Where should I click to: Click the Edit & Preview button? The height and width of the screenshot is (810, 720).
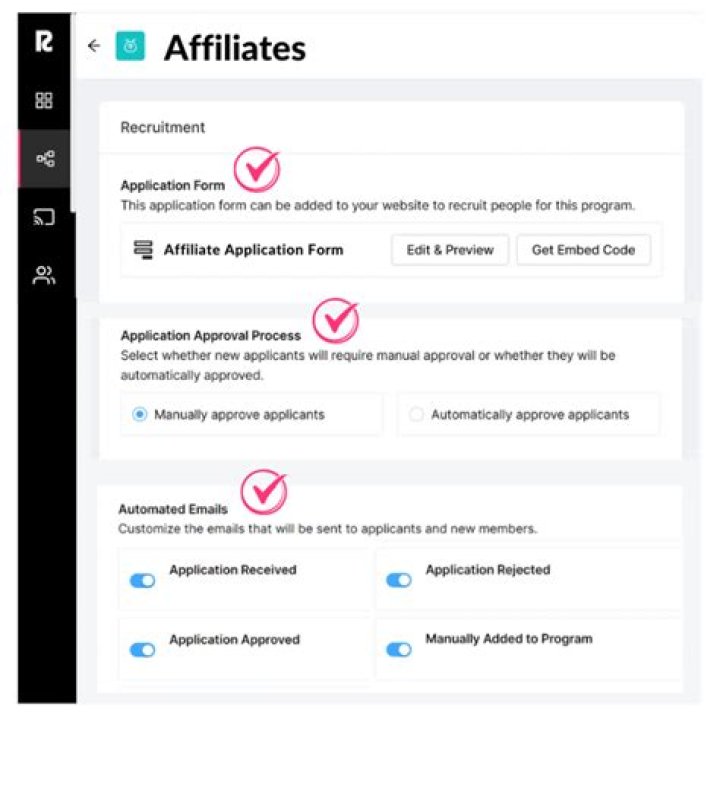[x=450, y=250]
